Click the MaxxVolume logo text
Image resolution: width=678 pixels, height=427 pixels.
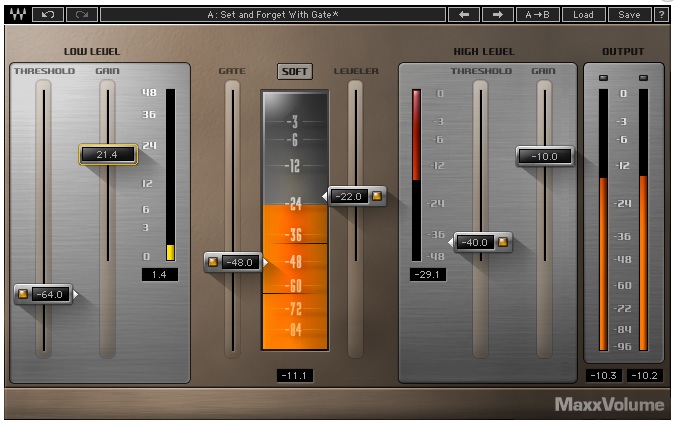609,405
